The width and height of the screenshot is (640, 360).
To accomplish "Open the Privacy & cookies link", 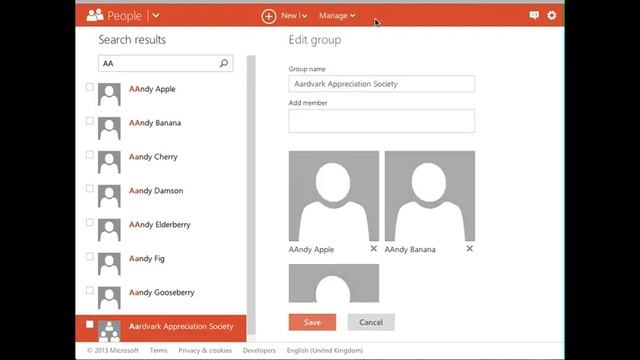I will (205, 350).
